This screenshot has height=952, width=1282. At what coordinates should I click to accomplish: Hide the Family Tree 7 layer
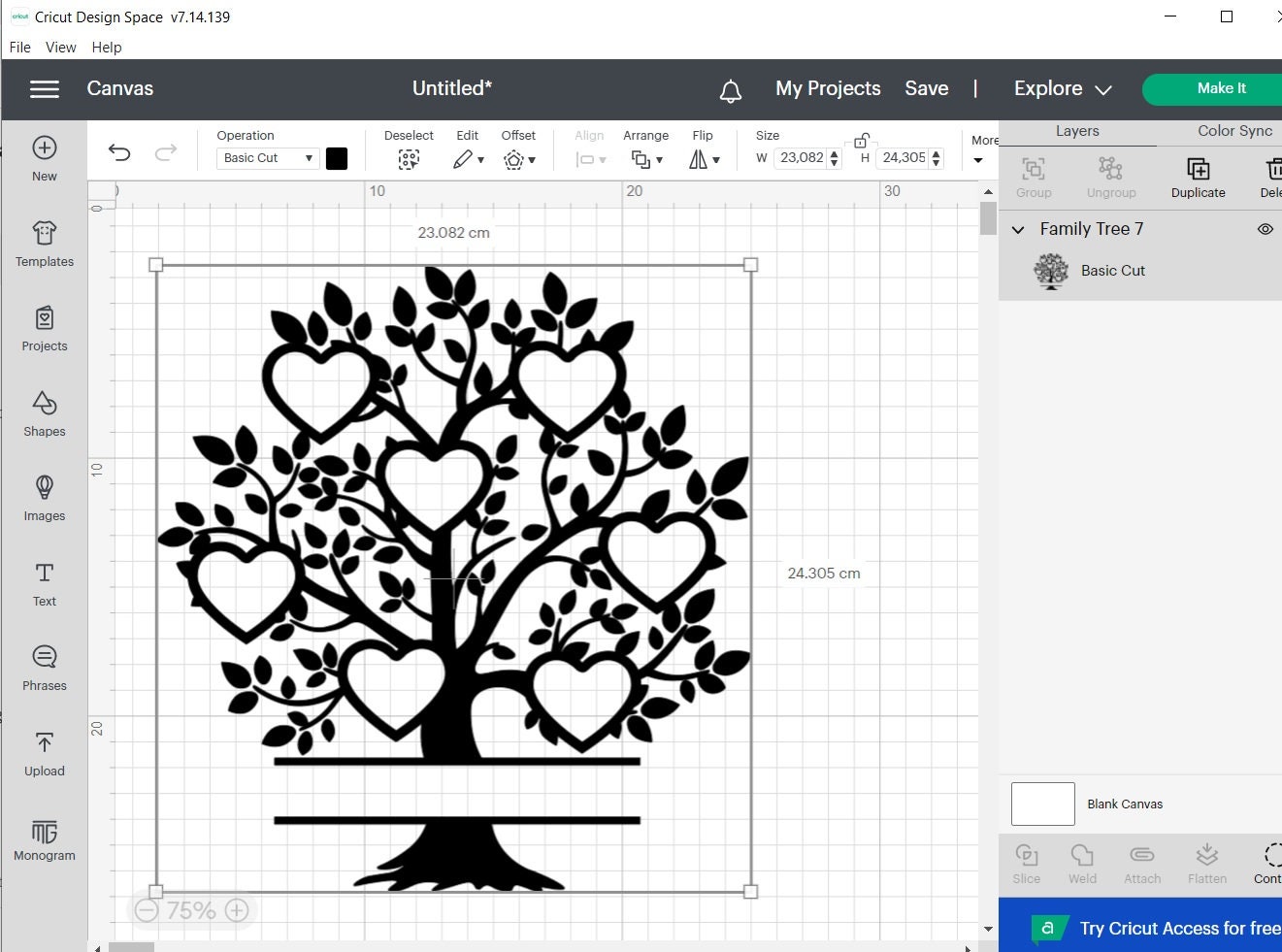[x=1265, y=229]
